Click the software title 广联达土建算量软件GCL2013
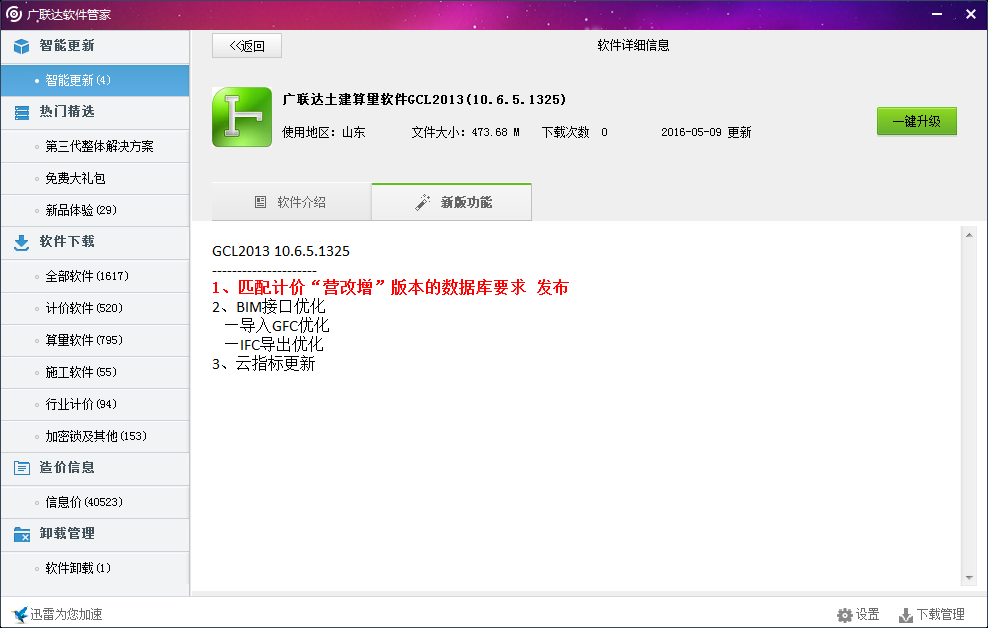Viewport: 988px width, 628px height. (424, 100)
